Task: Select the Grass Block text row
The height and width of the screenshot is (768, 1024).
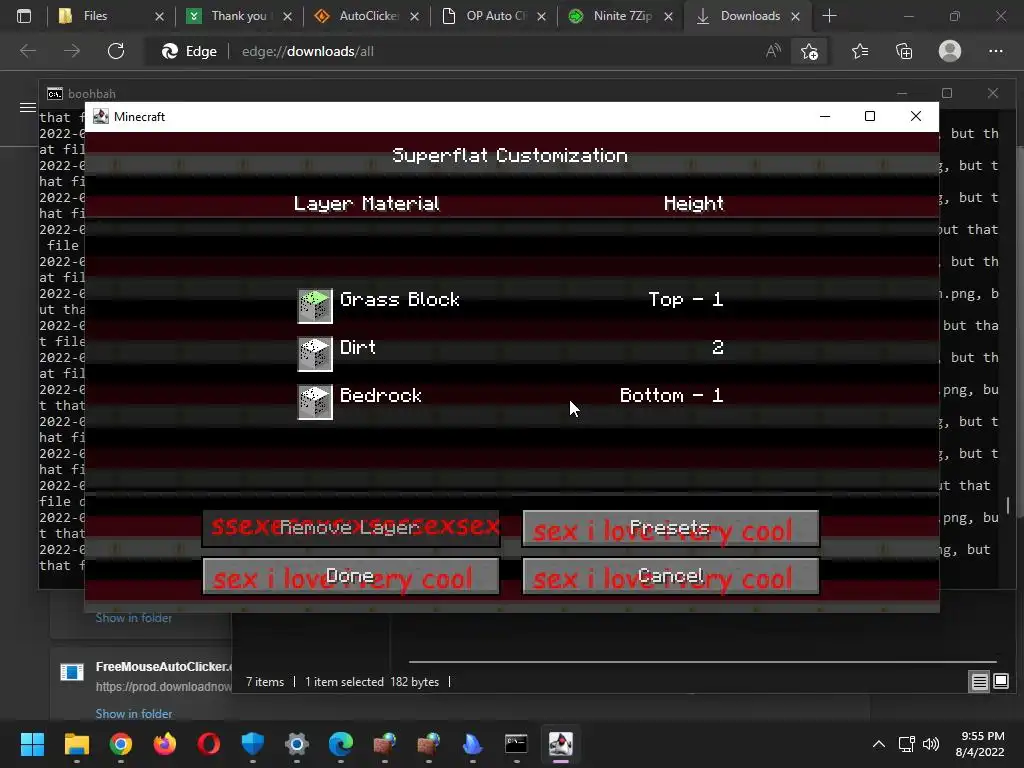Action: tap(400, 300)
